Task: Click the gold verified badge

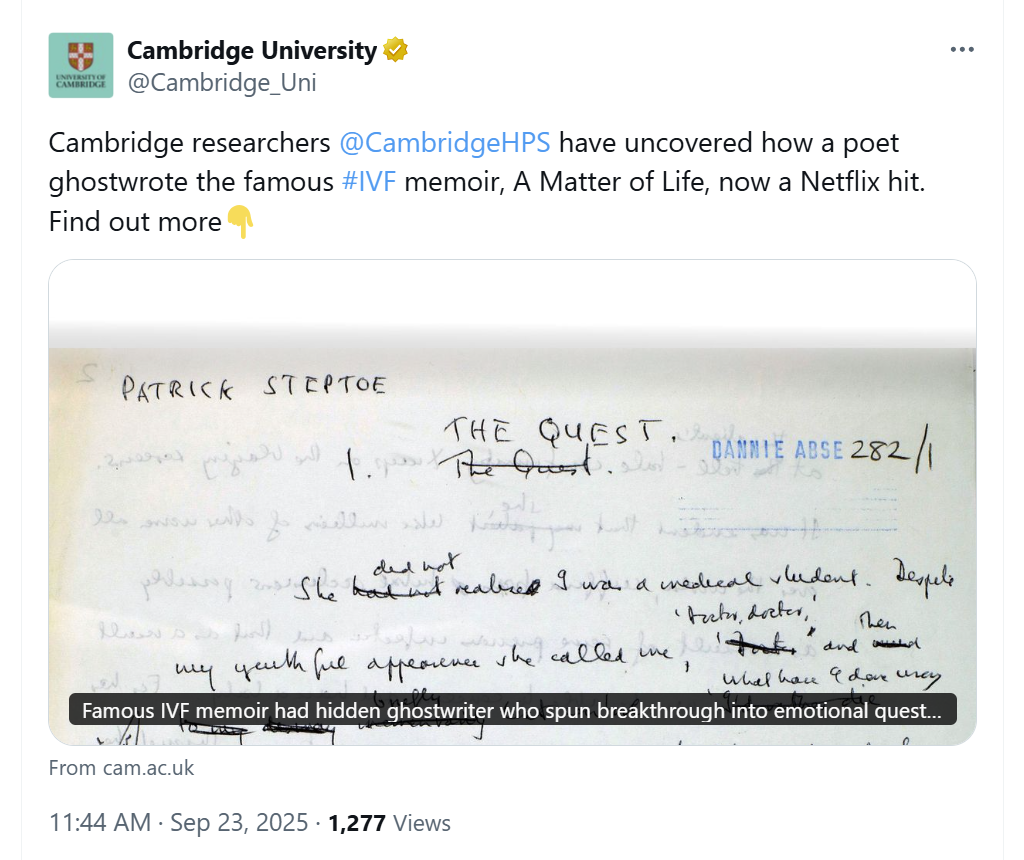Action: (x=396, y=50)
